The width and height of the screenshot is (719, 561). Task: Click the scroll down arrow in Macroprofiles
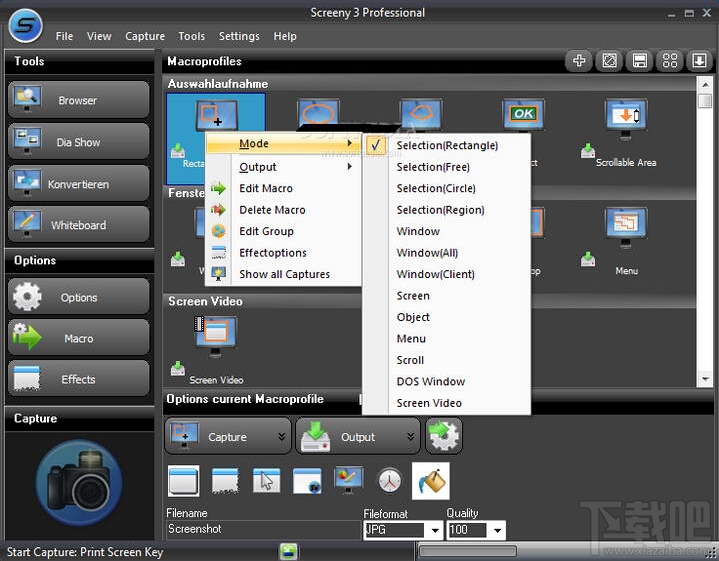[x=705, y=379]
